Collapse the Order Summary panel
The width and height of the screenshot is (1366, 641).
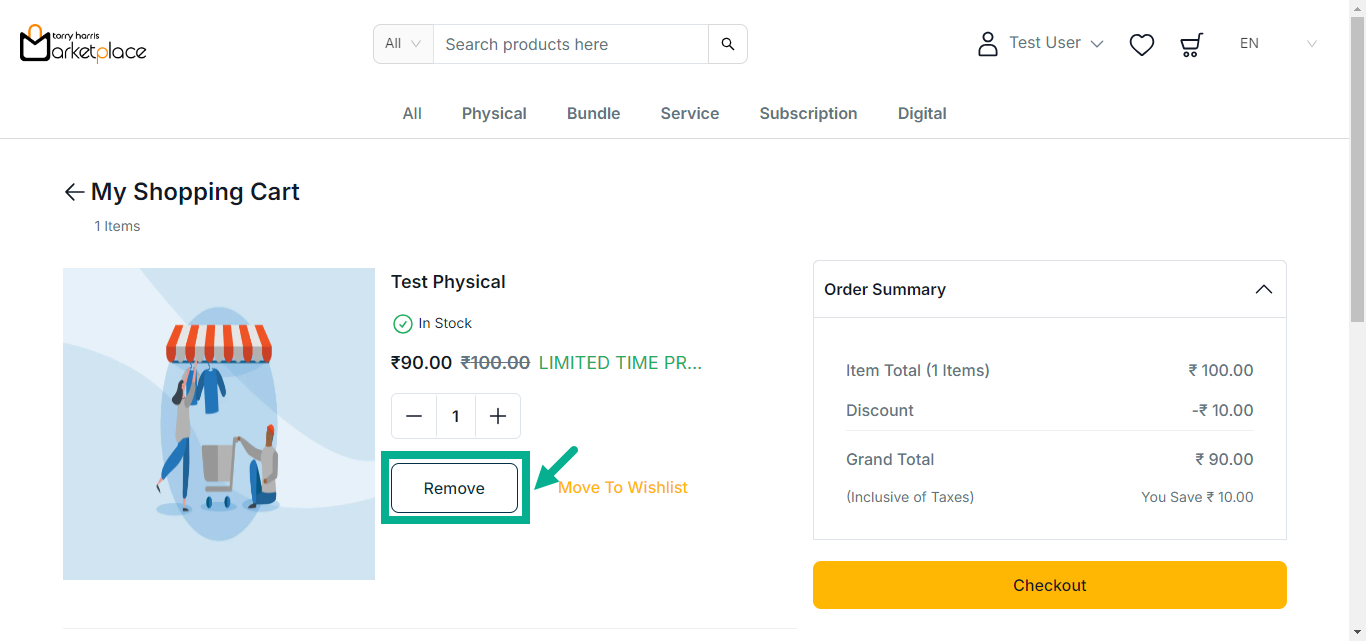pos(1264,289)
